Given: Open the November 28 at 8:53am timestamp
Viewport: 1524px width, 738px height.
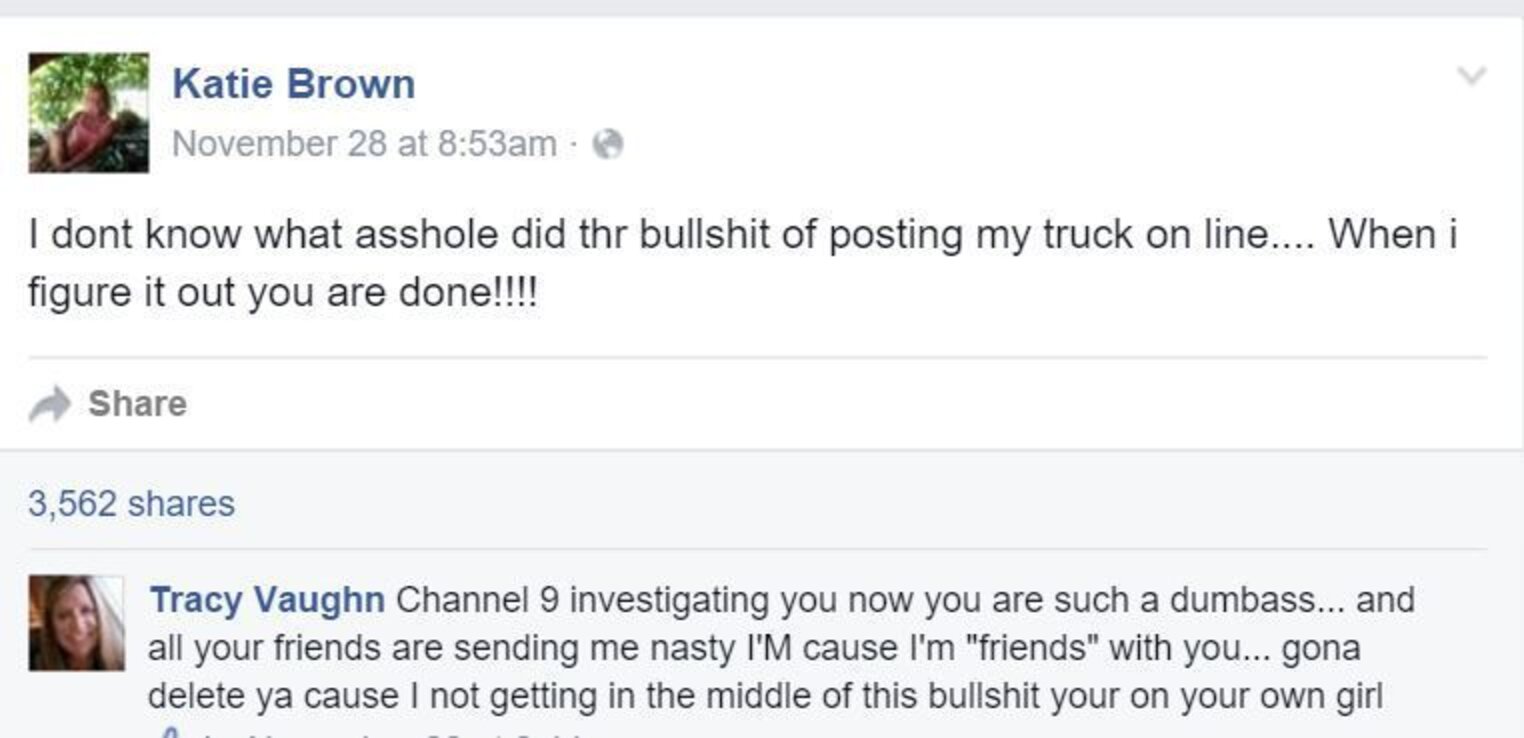Looking at the screenshot, I should click(364, 145).
